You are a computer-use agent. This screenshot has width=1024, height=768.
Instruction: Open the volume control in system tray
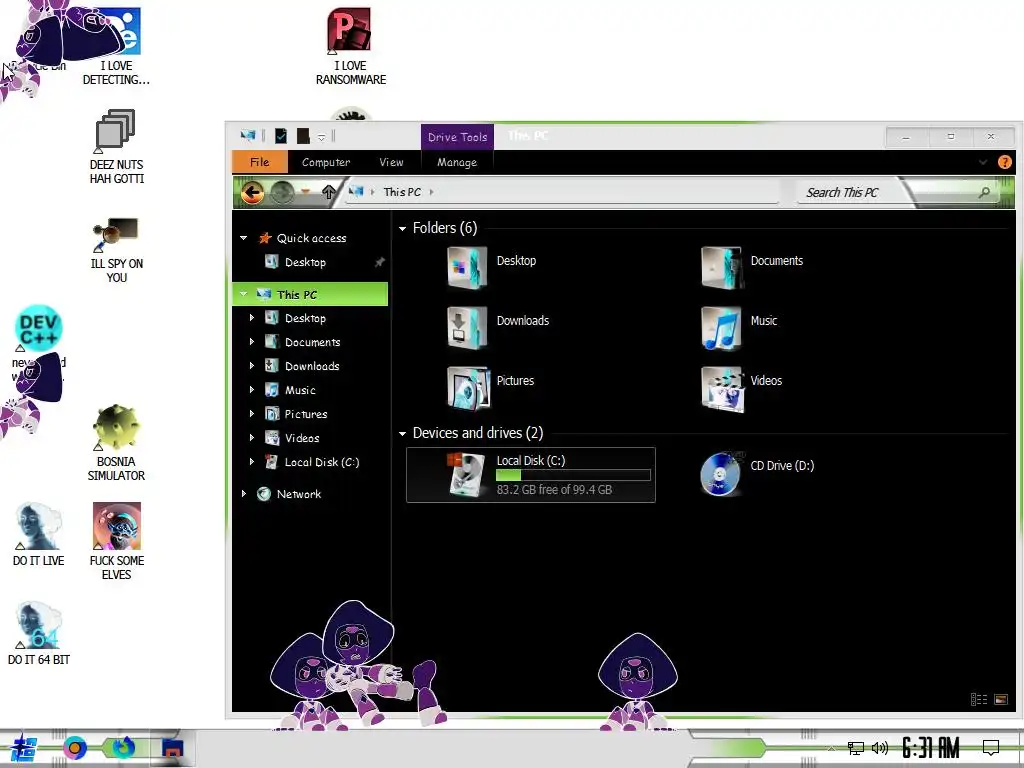point(880,748)
